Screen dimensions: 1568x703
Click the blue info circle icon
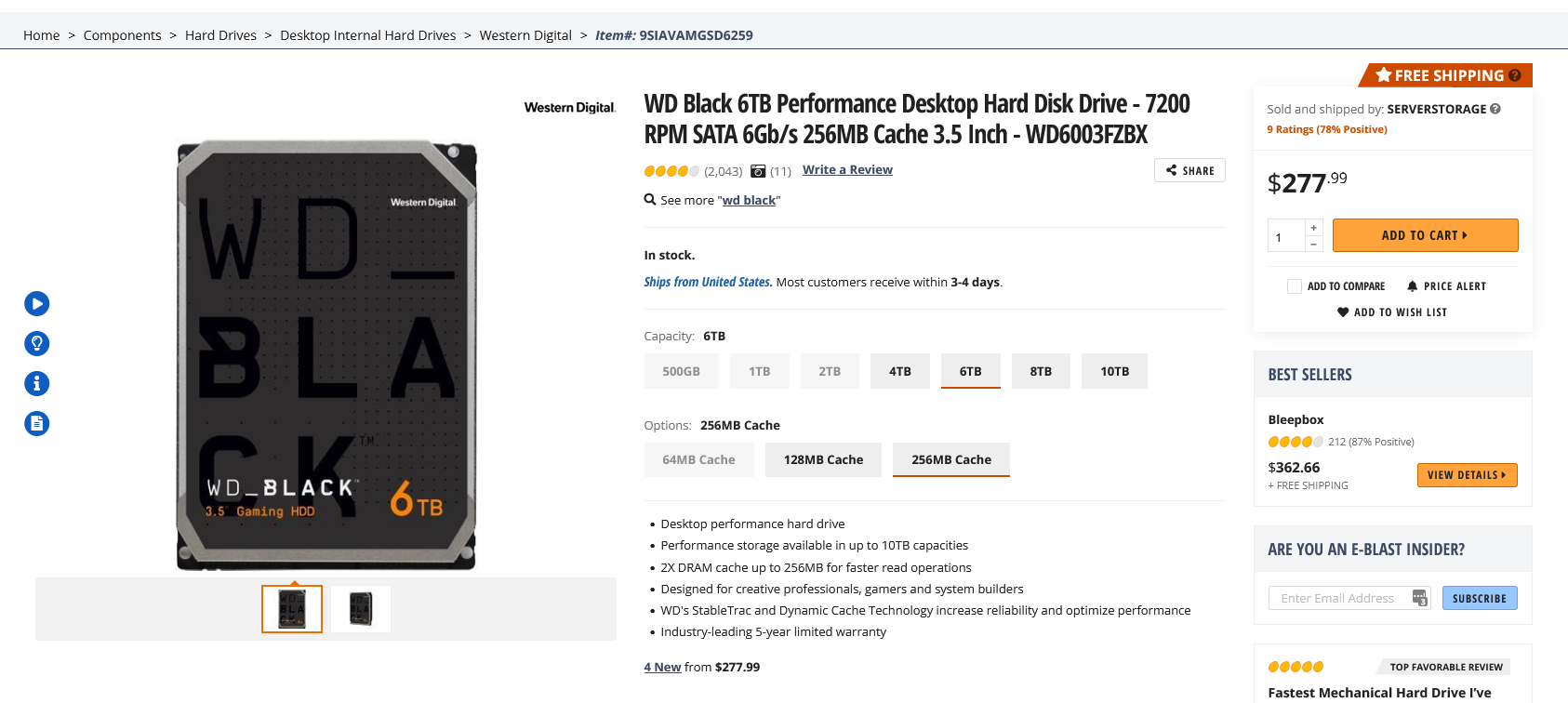click(36, 383)
